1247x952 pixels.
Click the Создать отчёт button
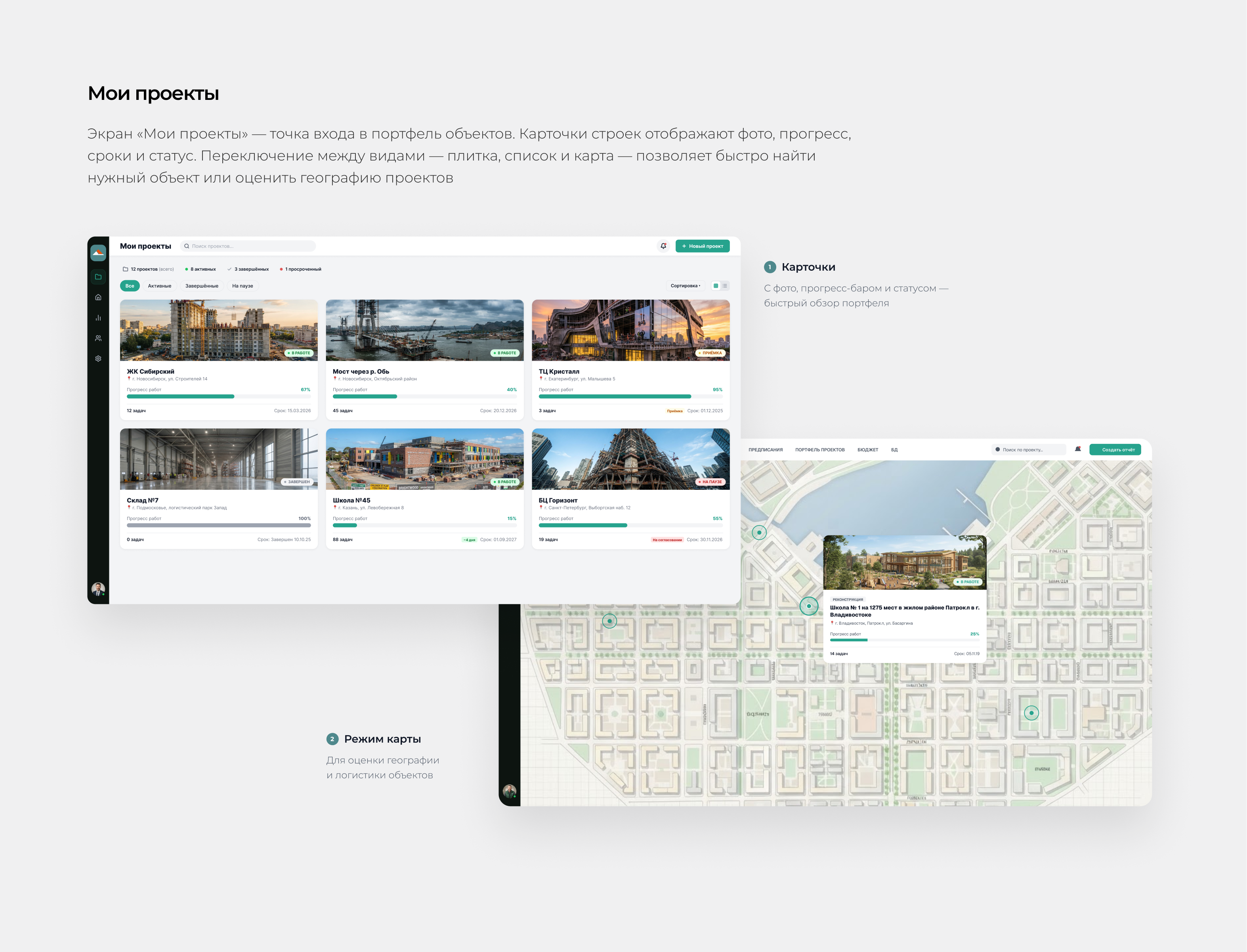point(1115,449)
